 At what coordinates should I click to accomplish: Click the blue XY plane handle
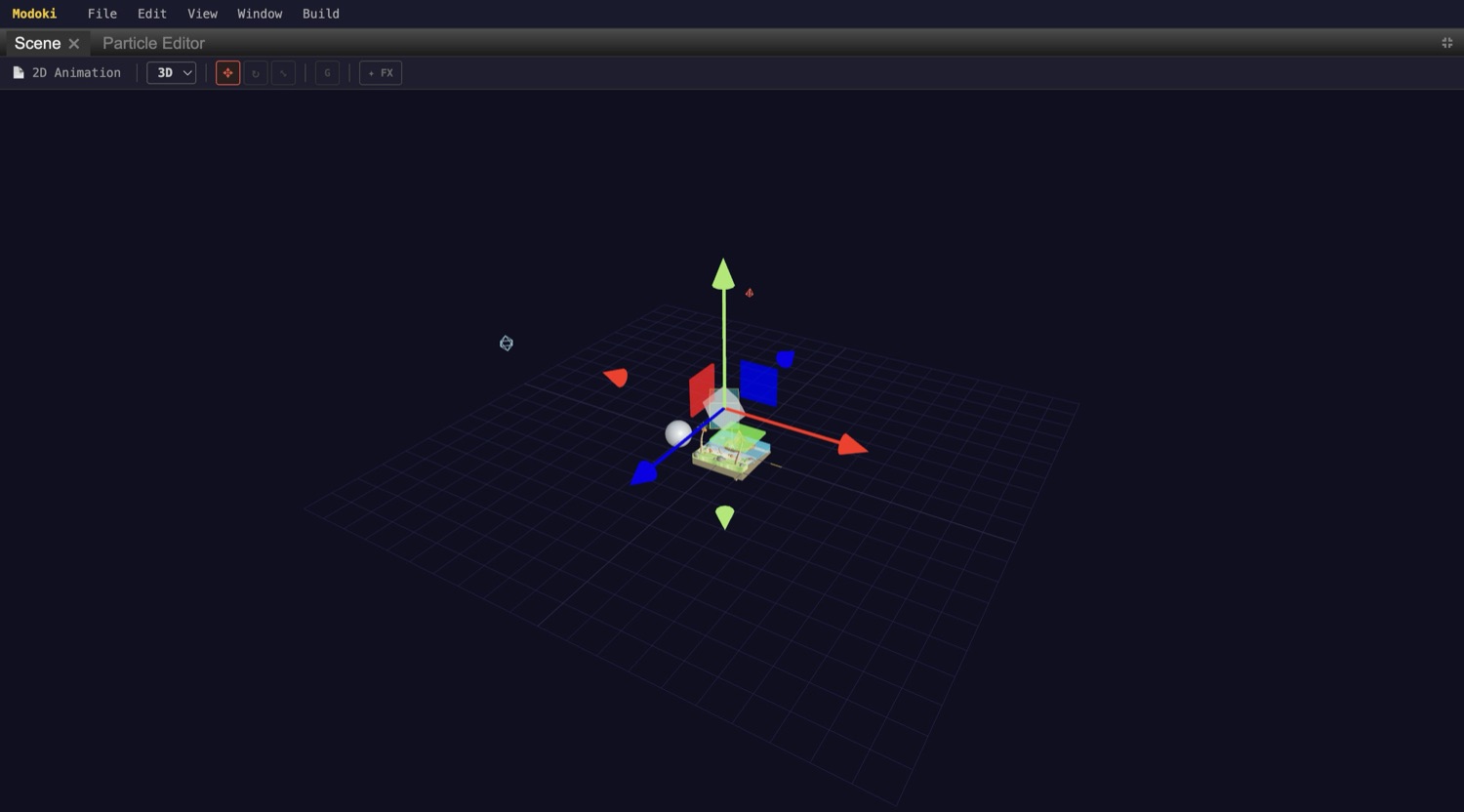[x=758, y=384]
